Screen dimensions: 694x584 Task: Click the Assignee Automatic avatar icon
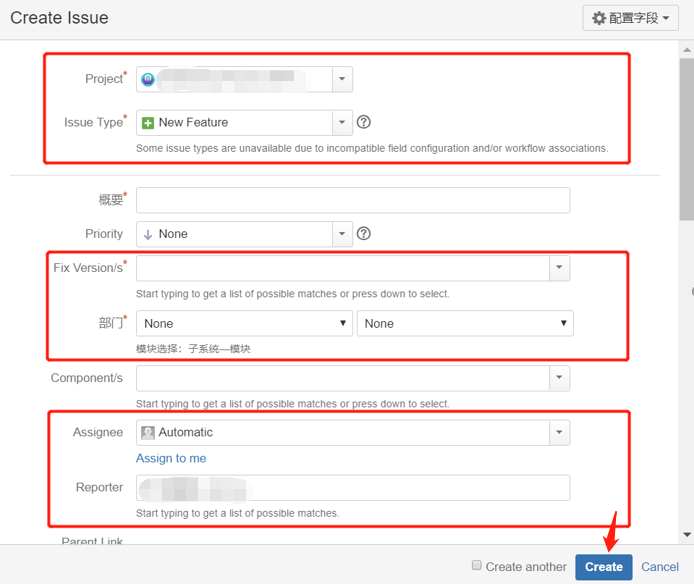click(148, 433)
